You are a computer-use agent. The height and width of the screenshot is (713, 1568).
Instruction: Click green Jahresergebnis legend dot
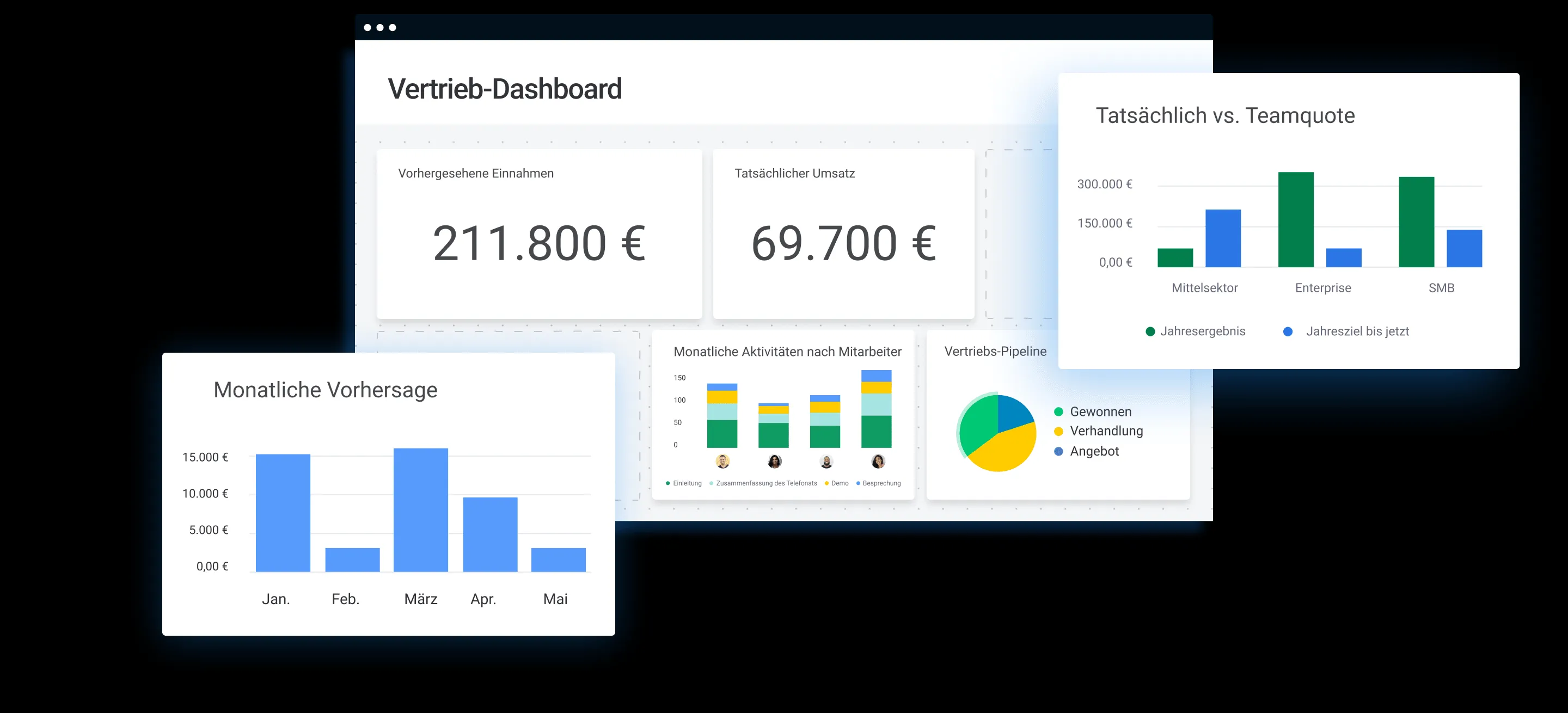point(1150,331)
